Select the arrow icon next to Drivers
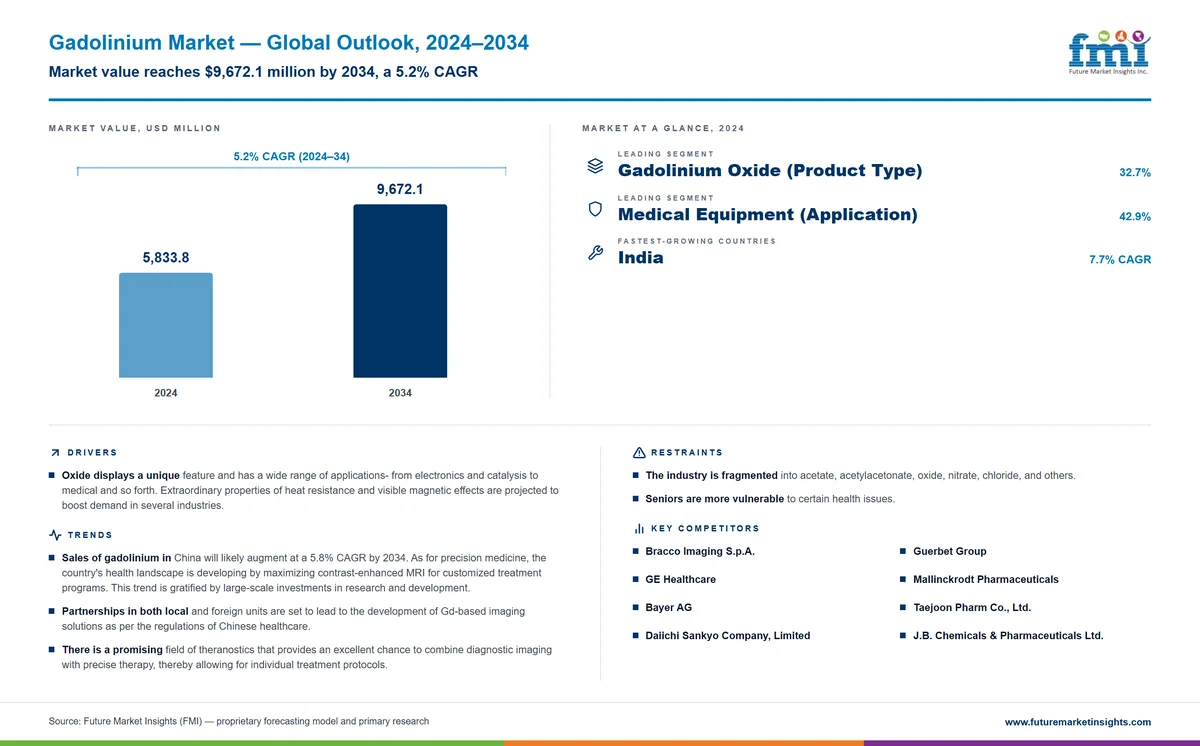This screenshot has width=1200, height=746. [x=55, y=453]
